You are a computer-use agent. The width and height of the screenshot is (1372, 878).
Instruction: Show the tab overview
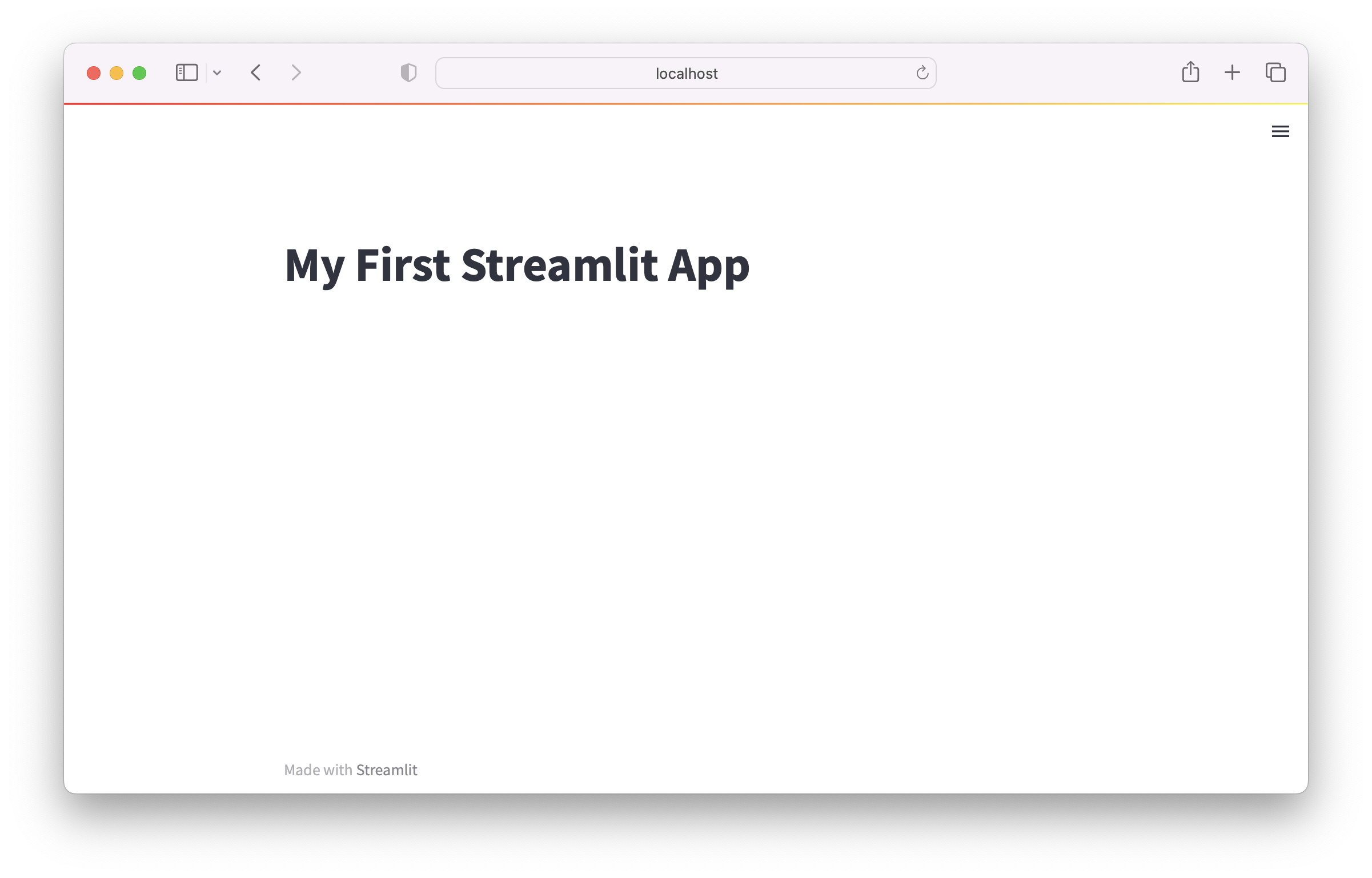(1275, 73)
